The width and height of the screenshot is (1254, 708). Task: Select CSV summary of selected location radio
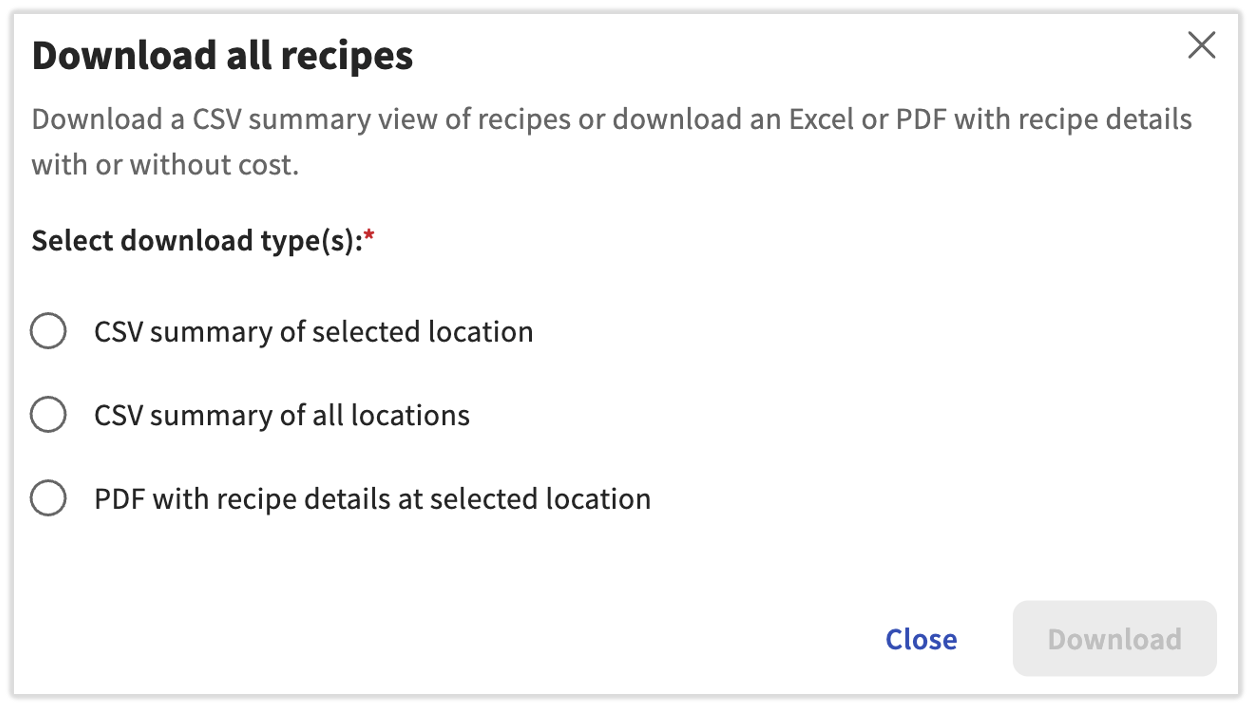[x=48, y=331]
